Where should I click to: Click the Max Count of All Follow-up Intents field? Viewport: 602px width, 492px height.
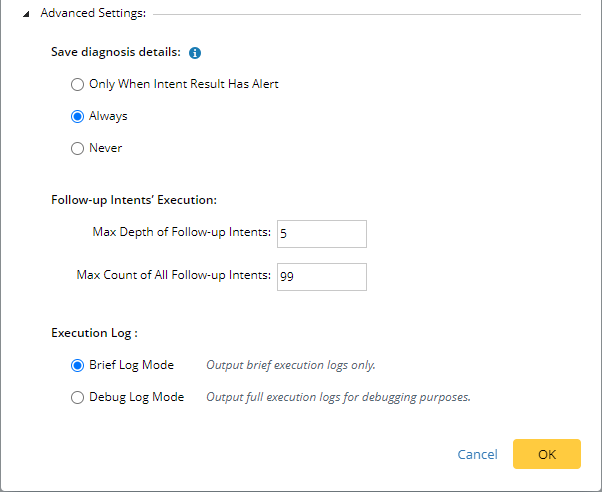[321, 276]
